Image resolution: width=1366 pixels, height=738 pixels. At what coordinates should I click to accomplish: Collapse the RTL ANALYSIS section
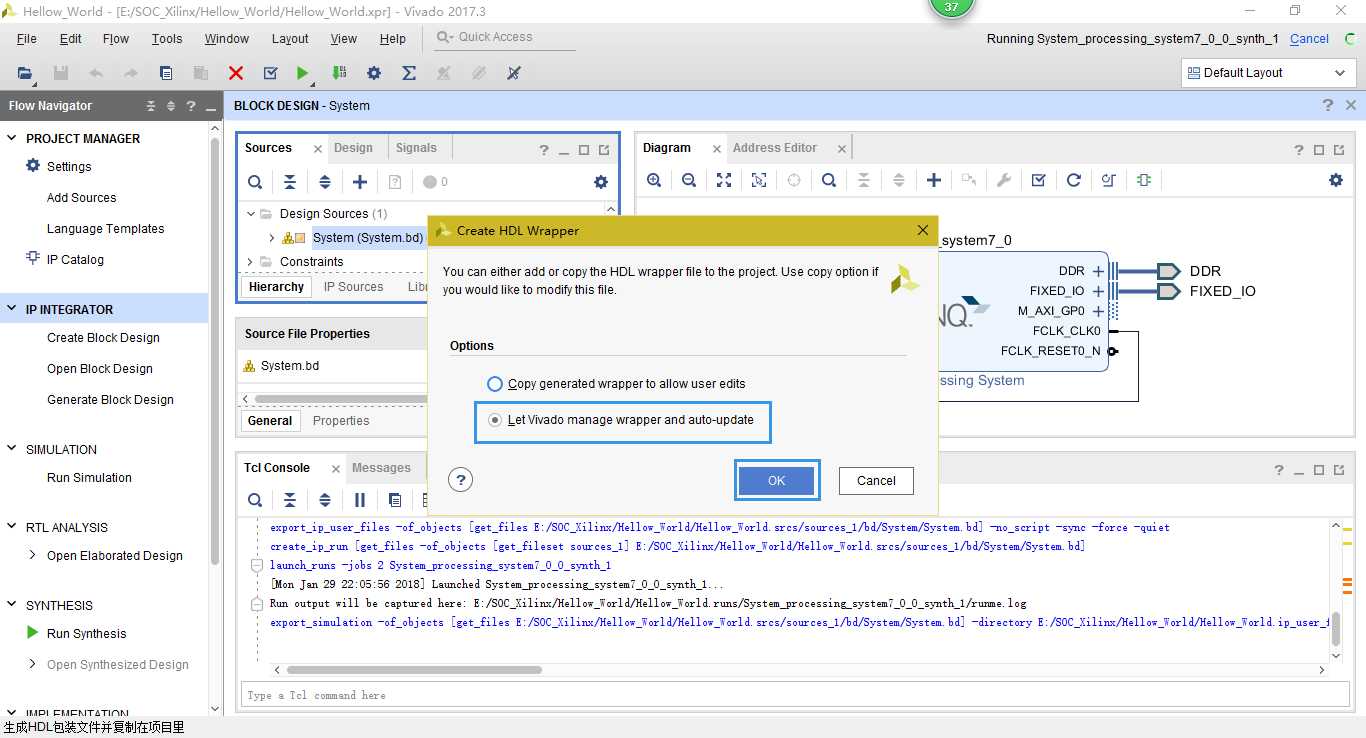point(12,528)
